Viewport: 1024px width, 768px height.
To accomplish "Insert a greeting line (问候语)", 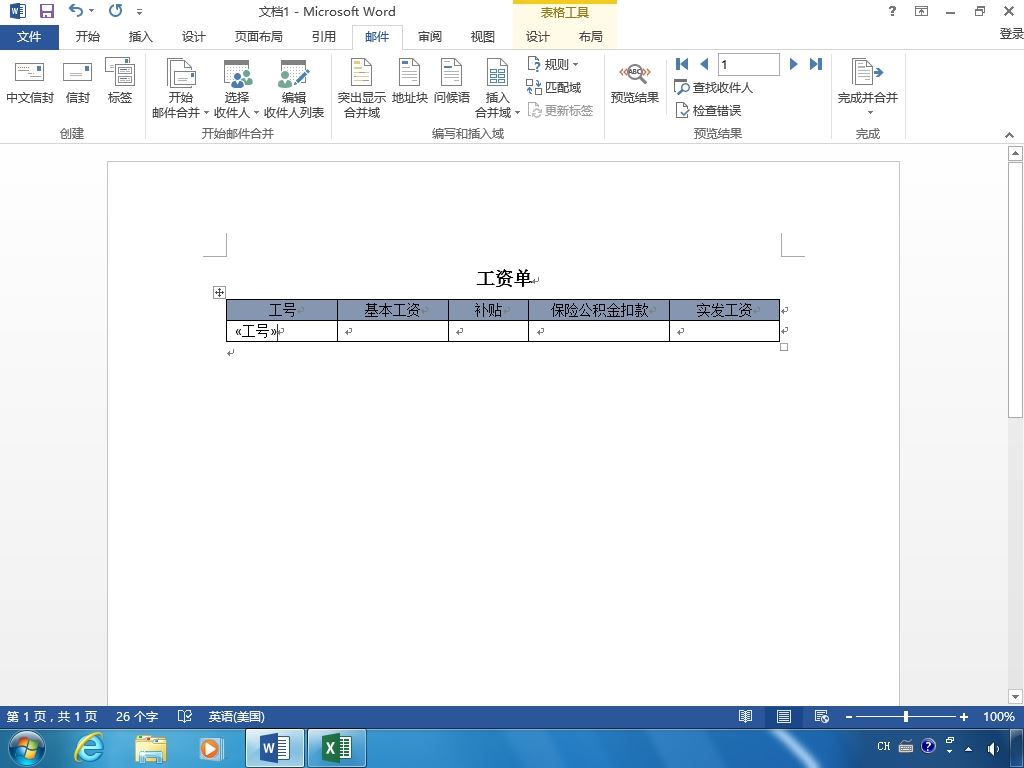I will [451, 83].
